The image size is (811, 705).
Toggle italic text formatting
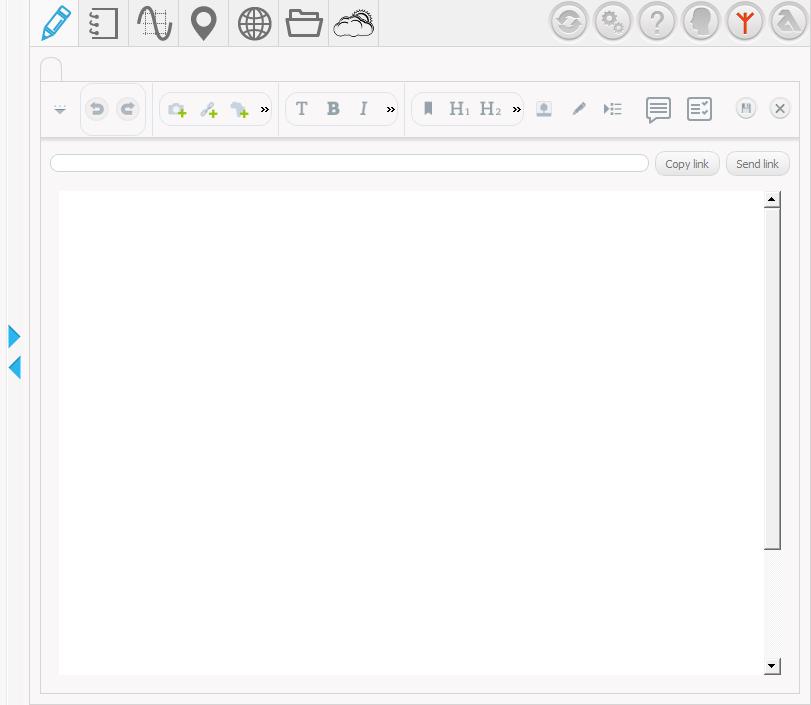coord(364,109)
